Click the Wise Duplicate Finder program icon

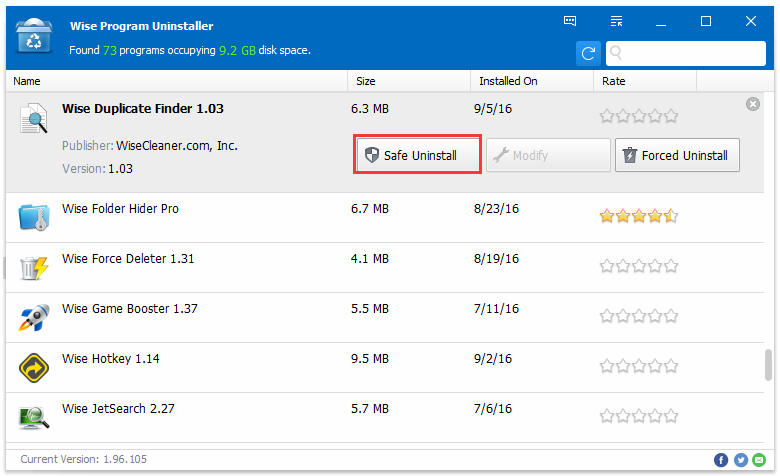tap(34, 118)
